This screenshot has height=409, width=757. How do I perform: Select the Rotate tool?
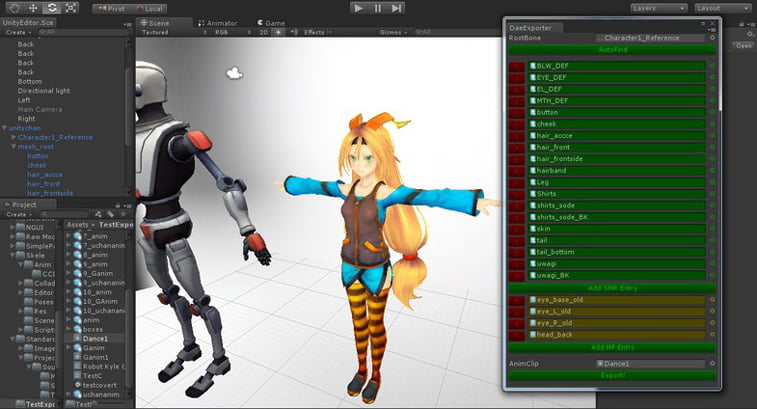52,8
